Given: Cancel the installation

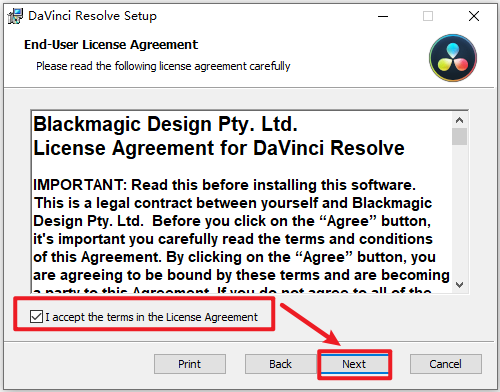Looking at the screenshot, I should 446,364.
